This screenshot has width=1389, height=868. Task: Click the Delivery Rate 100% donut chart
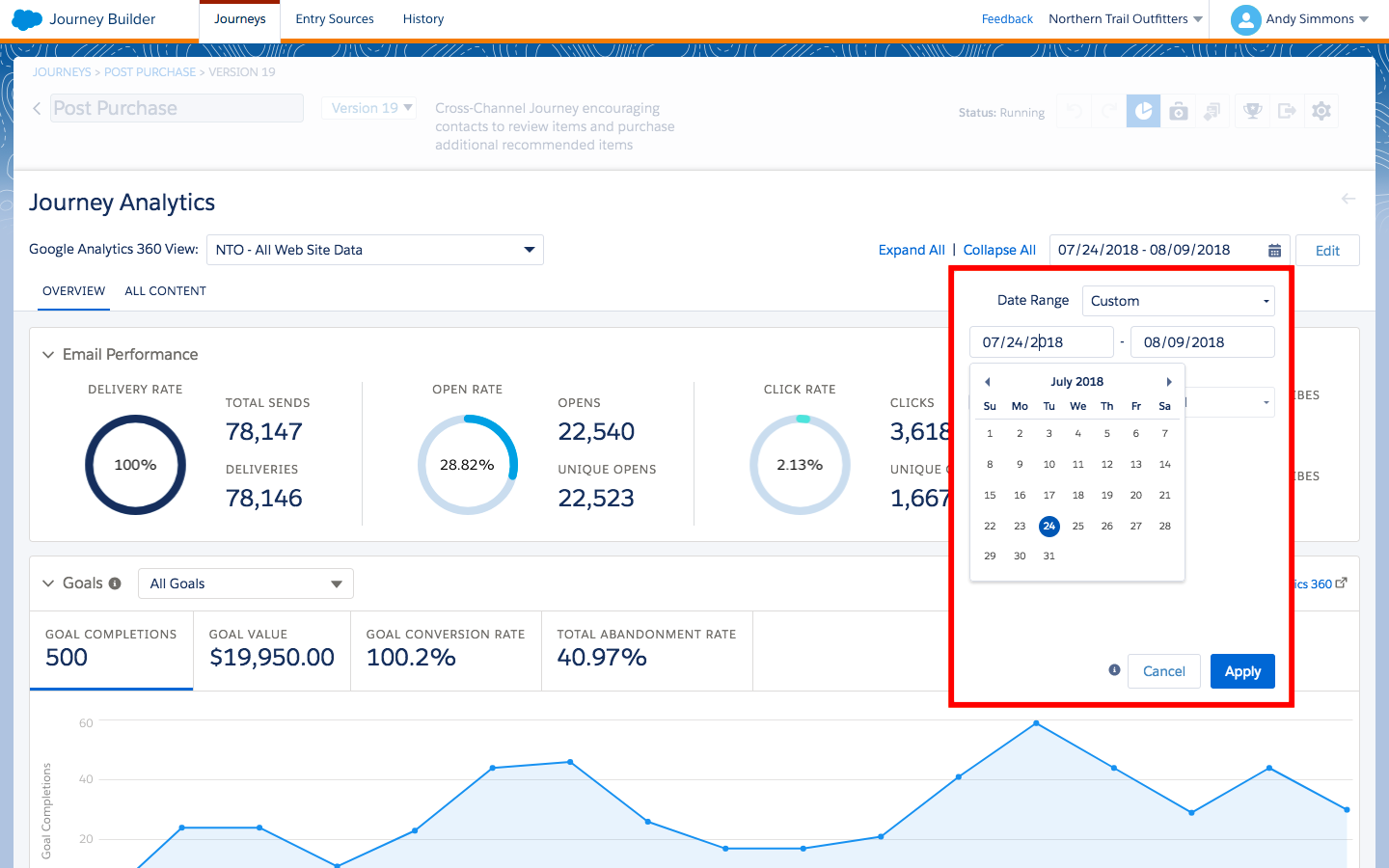[135, 465]
